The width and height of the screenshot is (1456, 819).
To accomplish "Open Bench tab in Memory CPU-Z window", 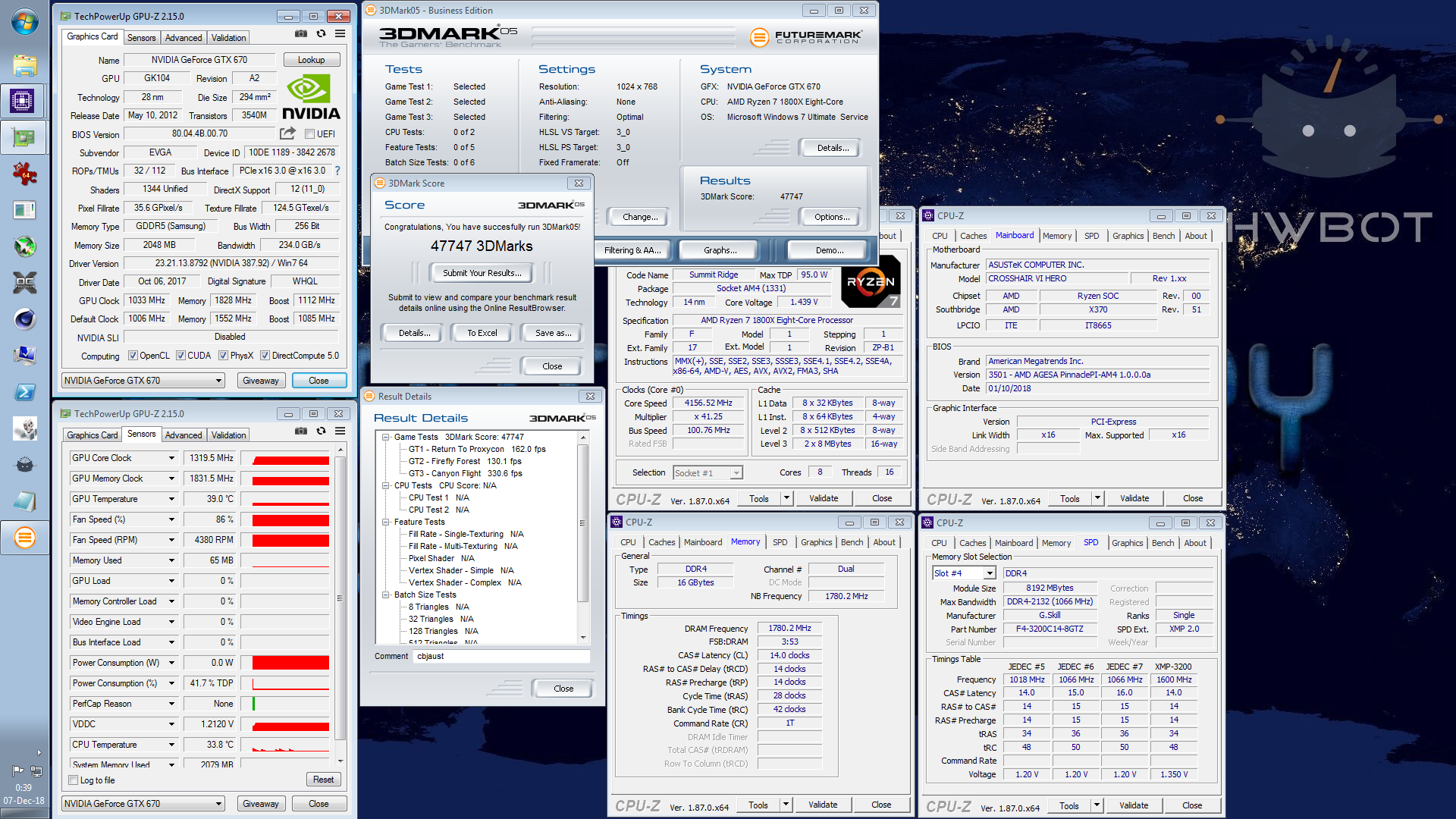I will click(x=852, y=542).
